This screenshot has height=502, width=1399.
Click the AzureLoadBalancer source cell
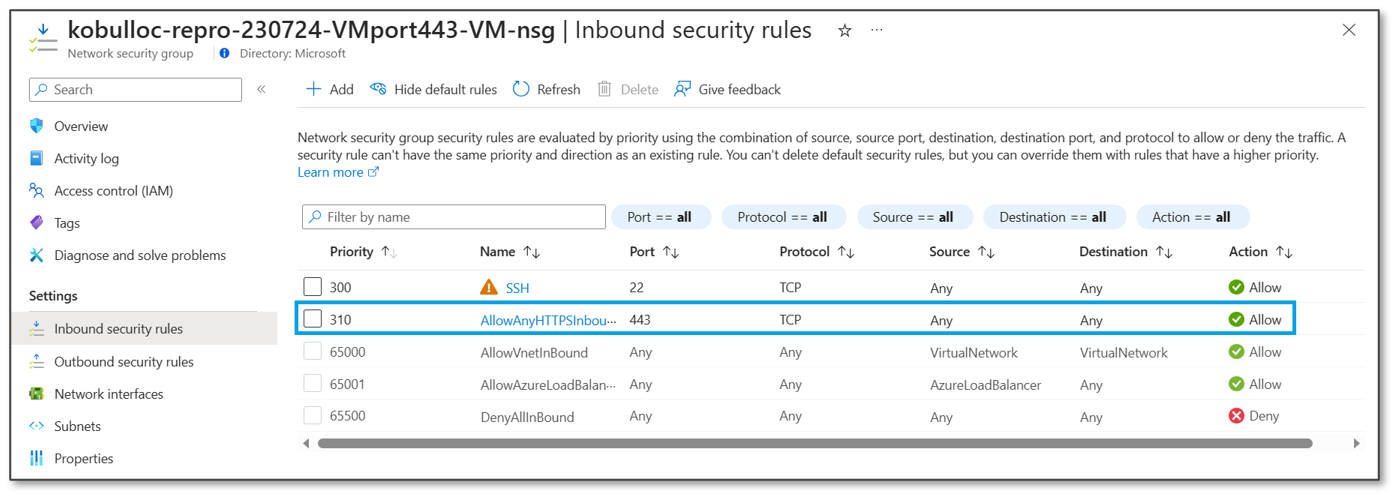[985, 385]
